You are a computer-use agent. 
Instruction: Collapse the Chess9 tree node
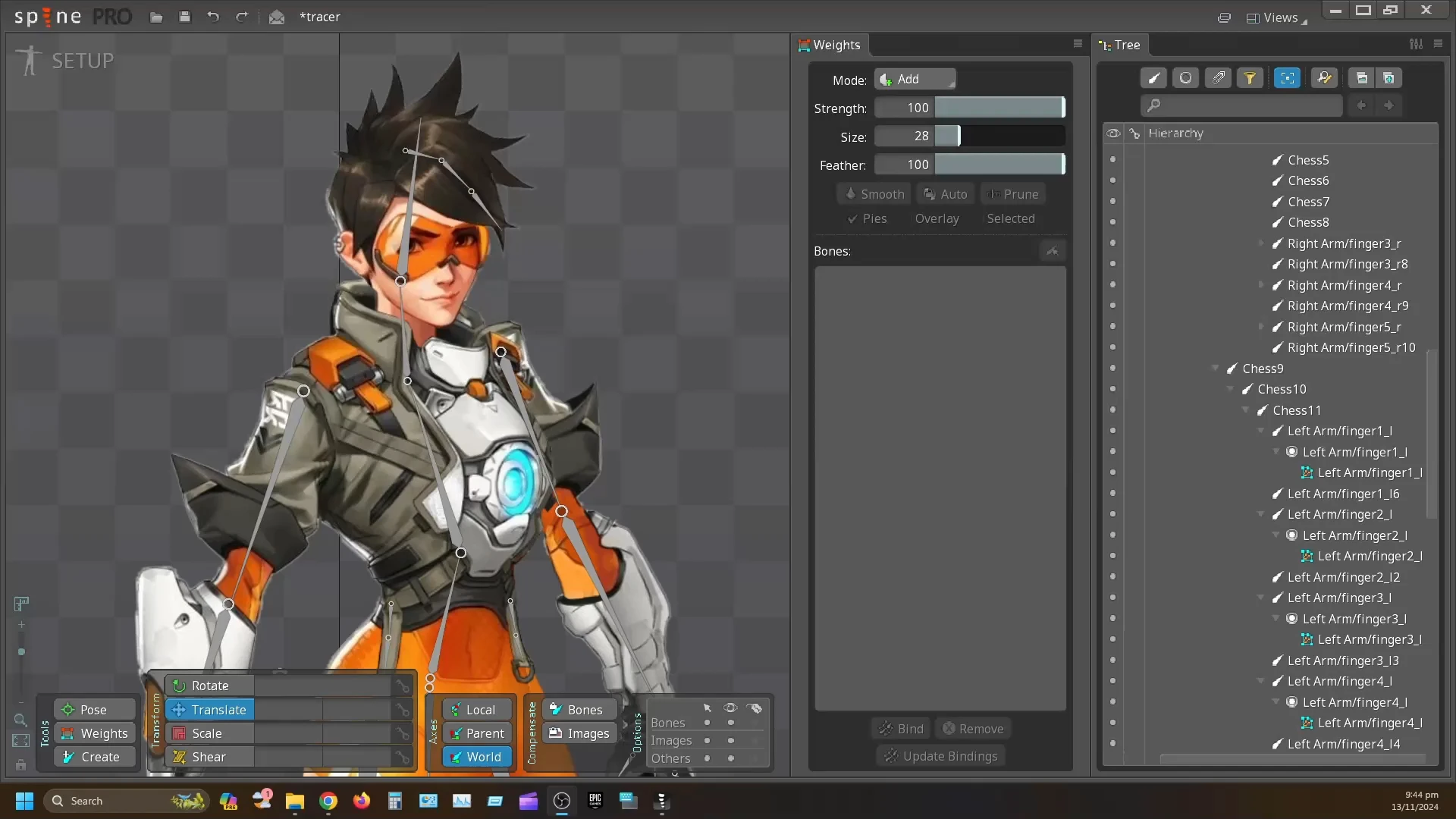pyautogui.click(x=1216, y=369)
